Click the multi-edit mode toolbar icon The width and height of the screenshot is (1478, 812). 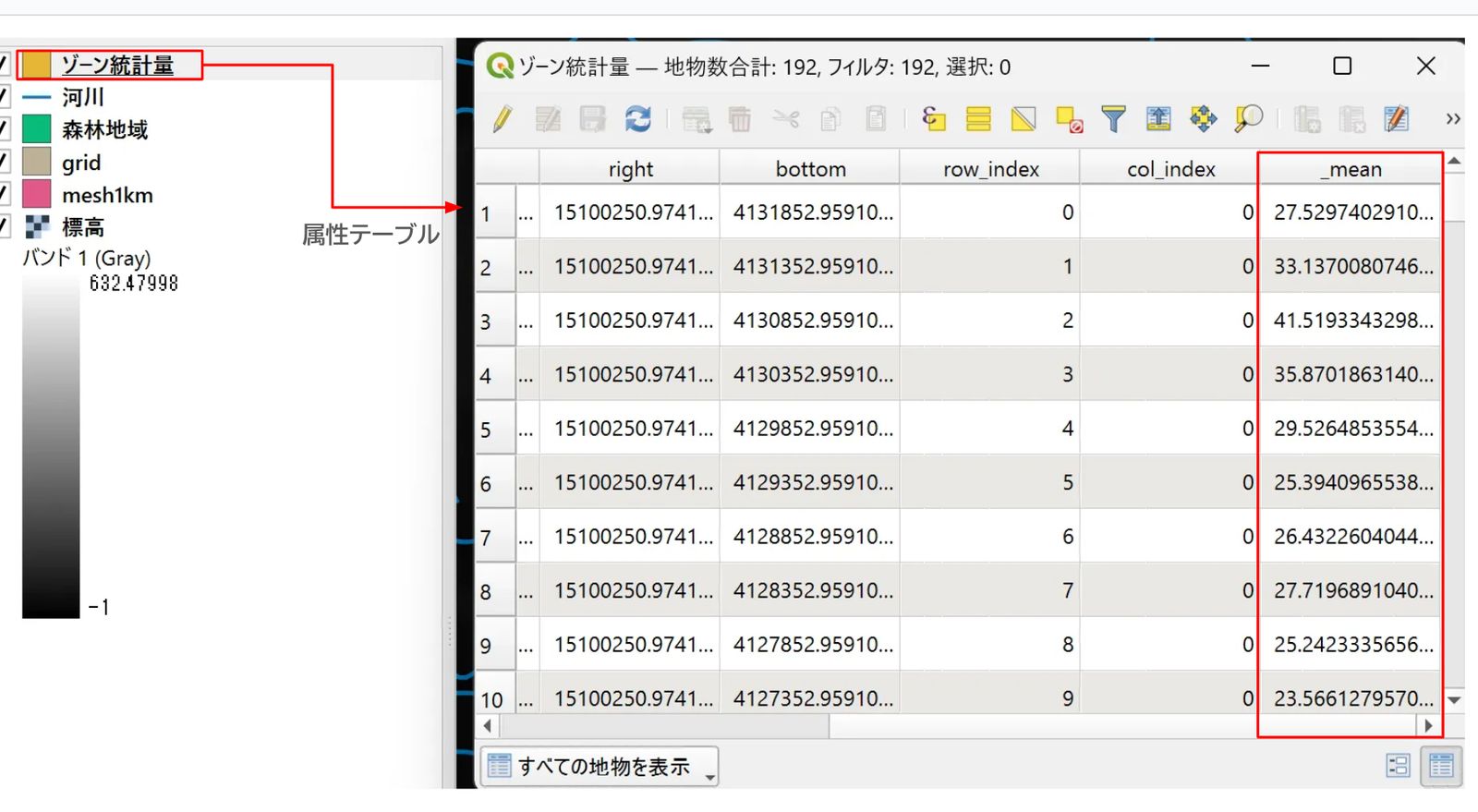coord(548,119)
